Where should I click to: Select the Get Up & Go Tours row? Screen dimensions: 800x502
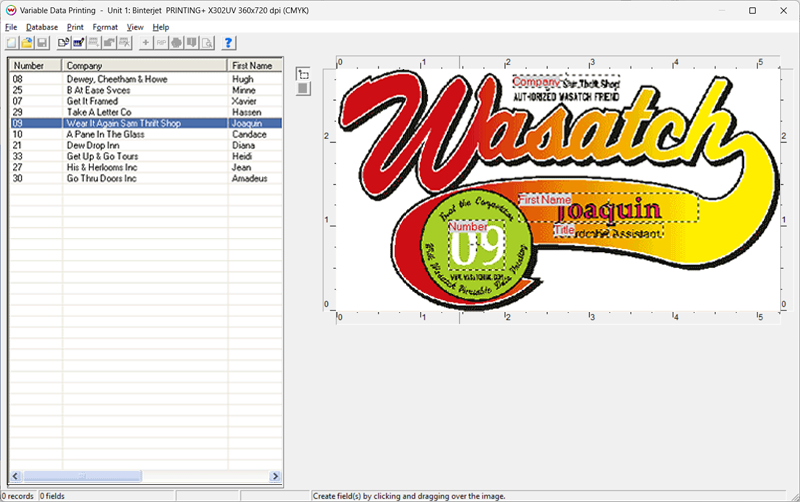[x=146, y=156]
